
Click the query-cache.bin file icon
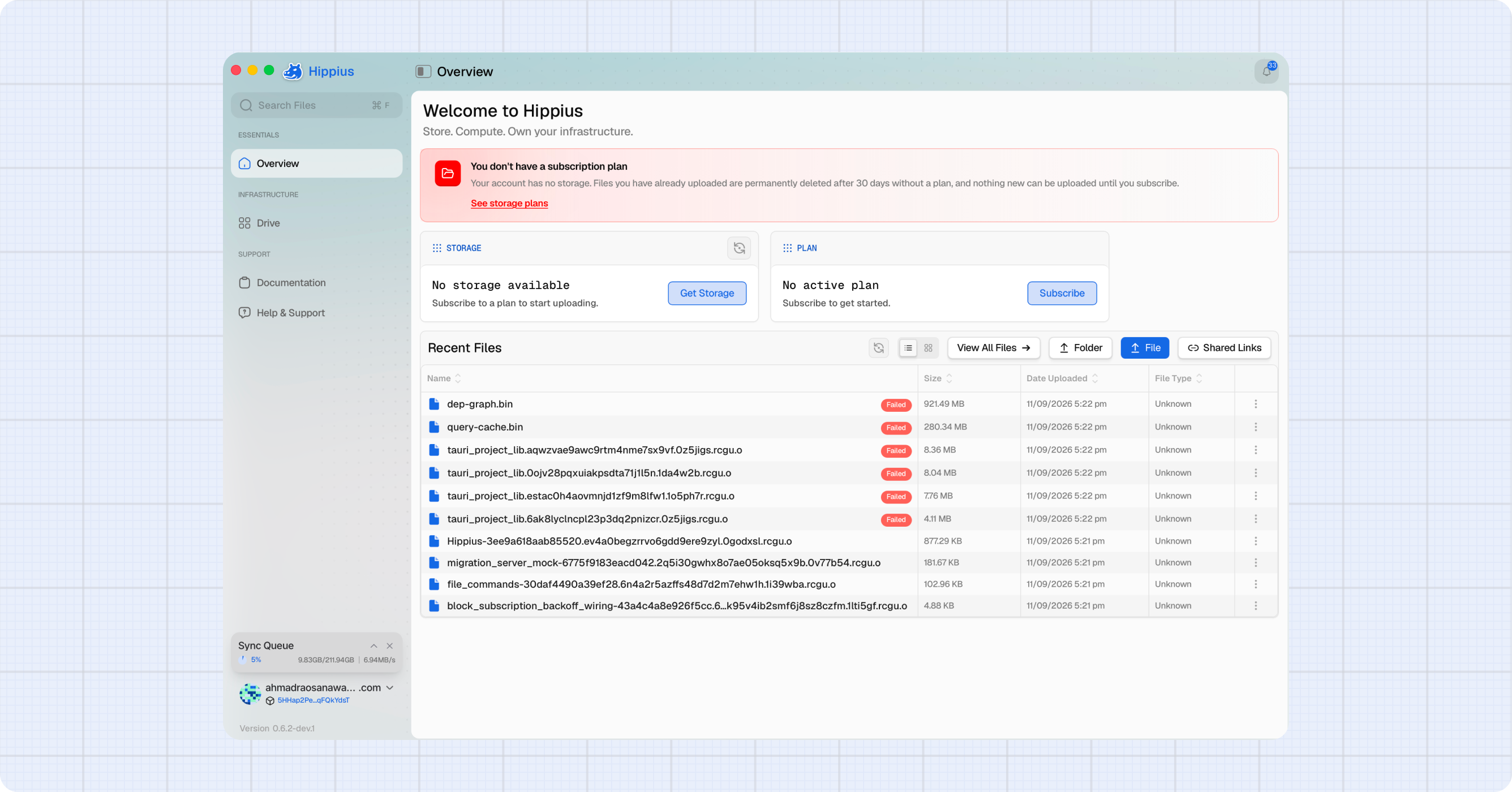tap(435, 427)
